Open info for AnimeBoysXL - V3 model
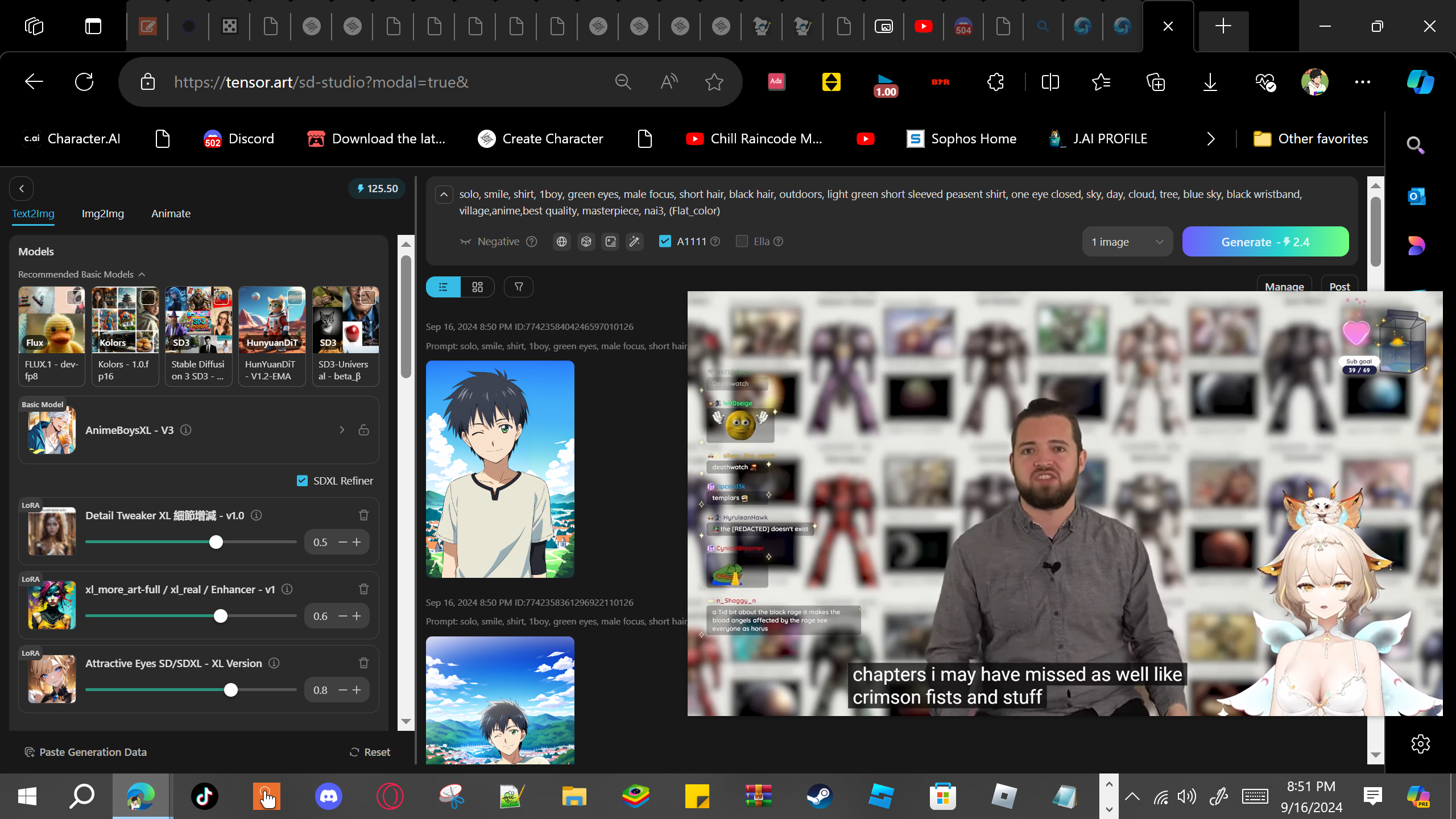Image resolution: width=1456 pixels, height=819 pixels. pyautogui.click(x=185, y=430)
